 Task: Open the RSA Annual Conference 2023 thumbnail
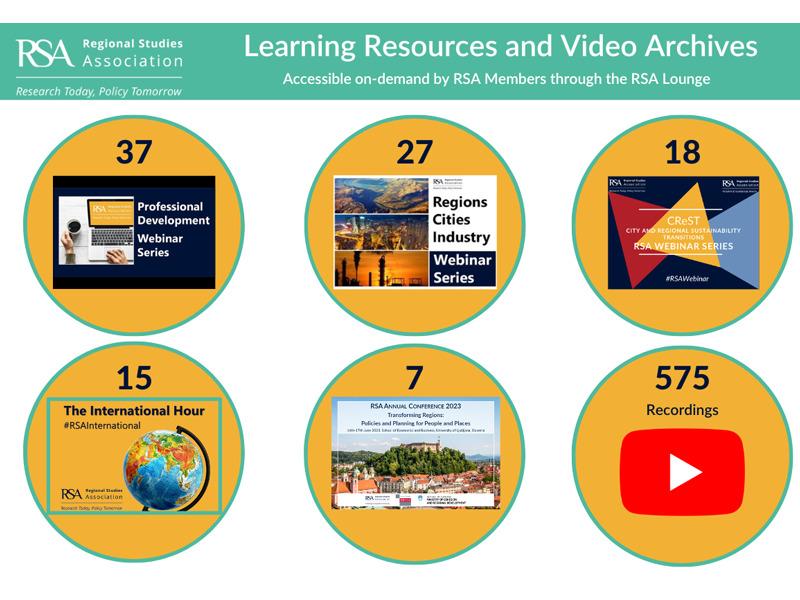pyautogui.click(x=416, y=453)
